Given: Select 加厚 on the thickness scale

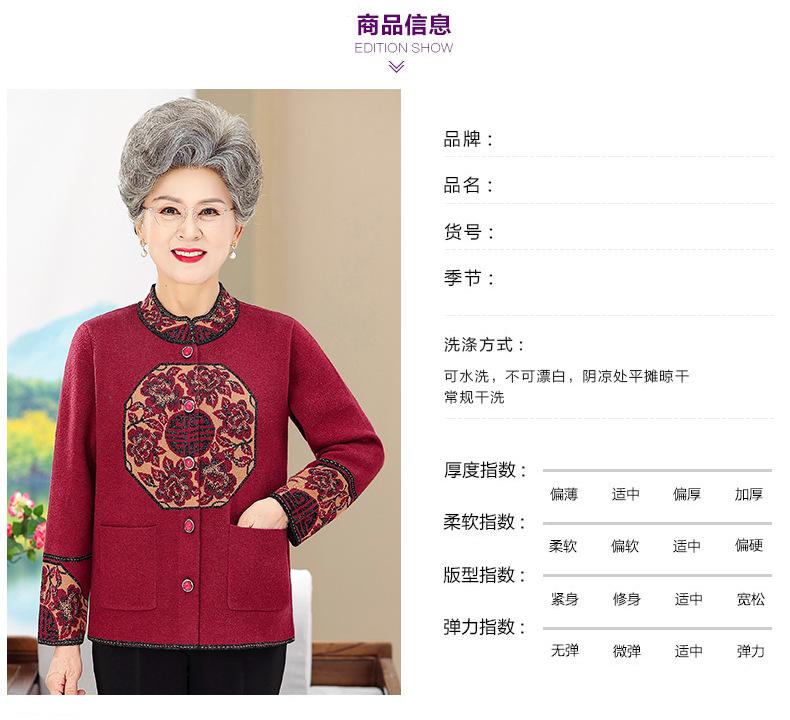Looking at the screenshot, I should [x=749, y=494].
